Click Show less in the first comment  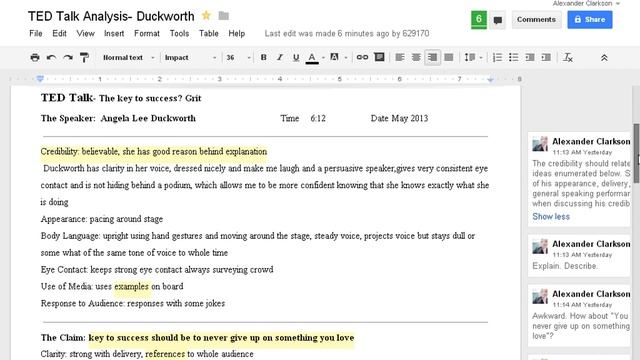551,217
